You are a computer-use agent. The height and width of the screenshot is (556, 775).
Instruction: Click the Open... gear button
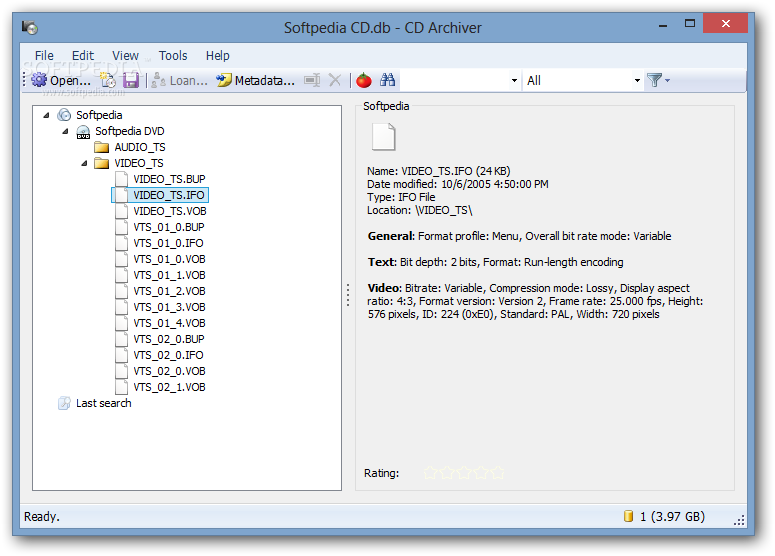tap(61, 80)
